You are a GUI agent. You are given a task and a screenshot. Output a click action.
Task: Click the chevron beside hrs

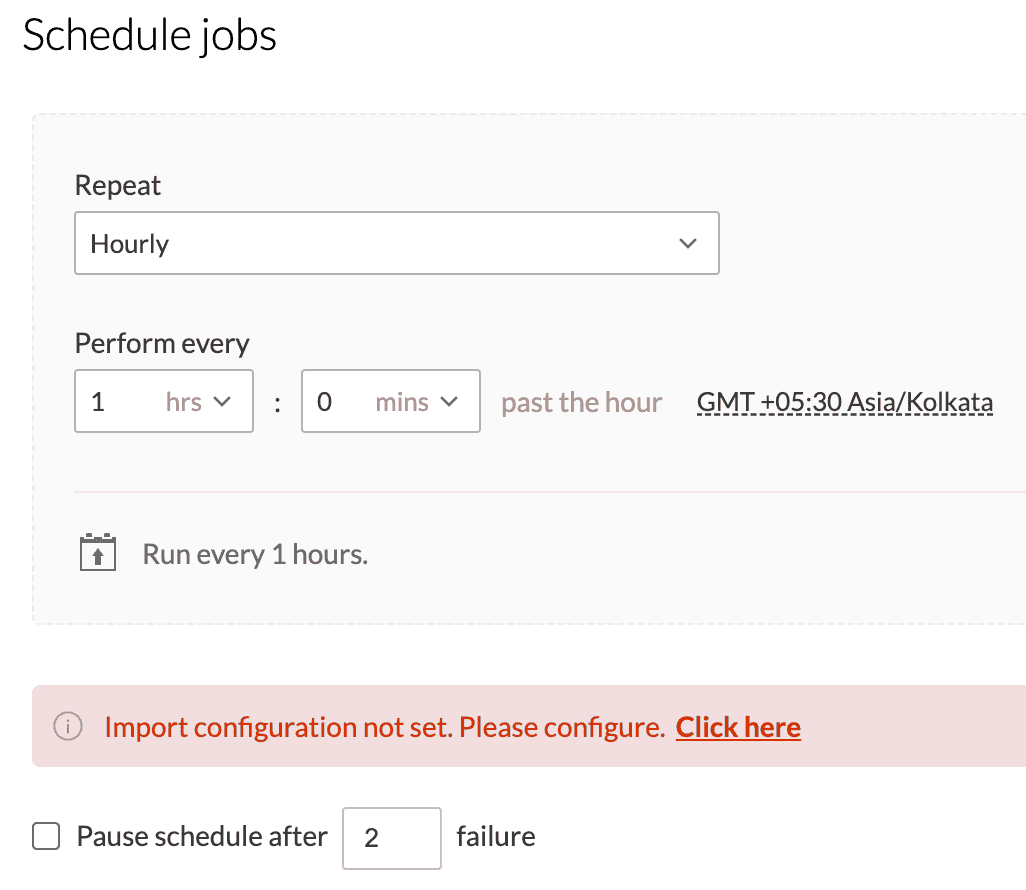[x=222, y=402]
